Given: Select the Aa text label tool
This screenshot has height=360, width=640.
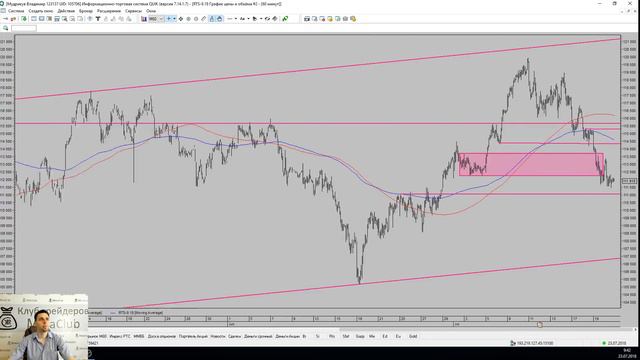Looking at the screenshot, I should 242,19.
